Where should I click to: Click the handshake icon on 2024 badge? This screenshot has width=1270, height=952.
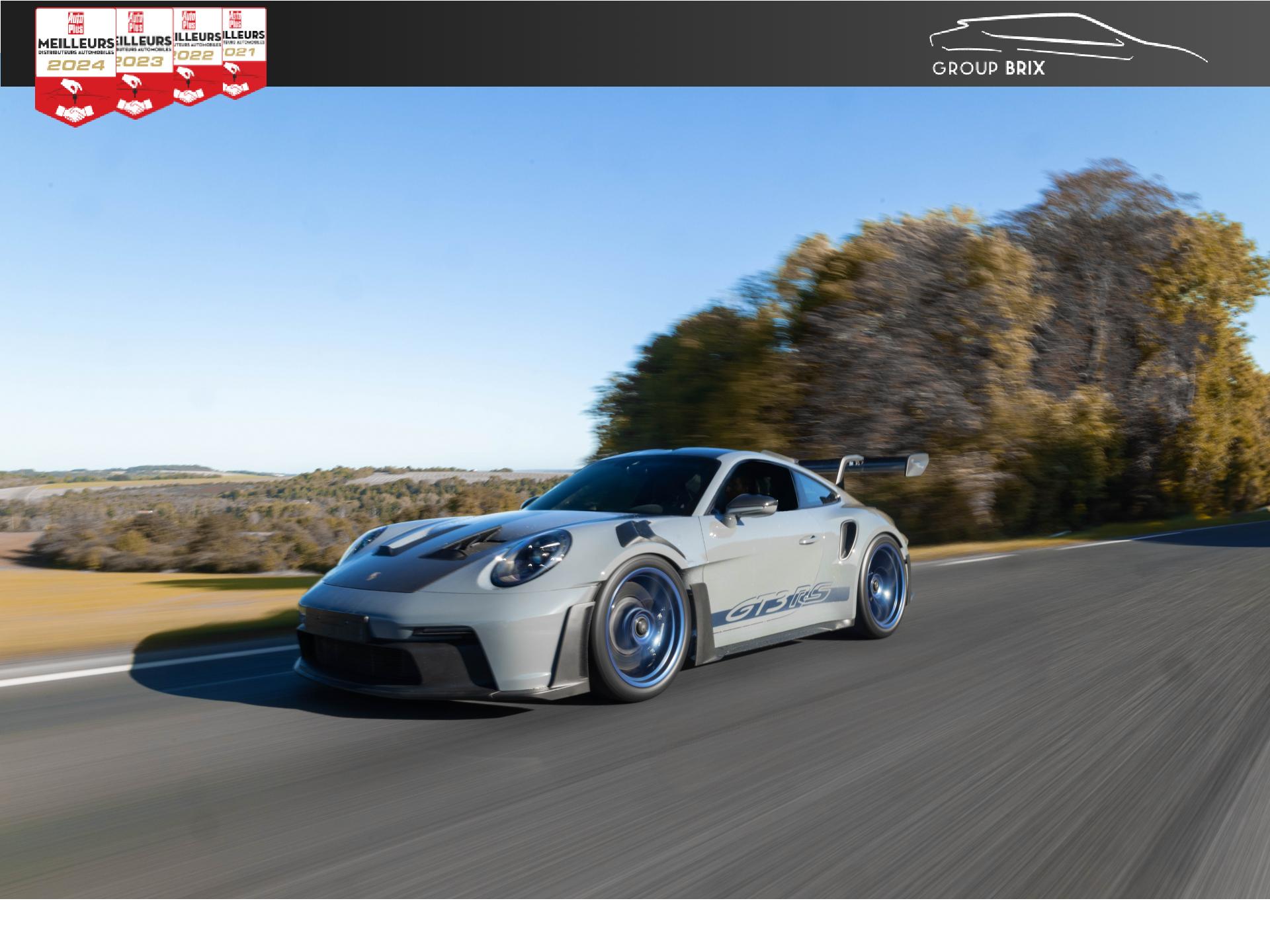point(74,114)
